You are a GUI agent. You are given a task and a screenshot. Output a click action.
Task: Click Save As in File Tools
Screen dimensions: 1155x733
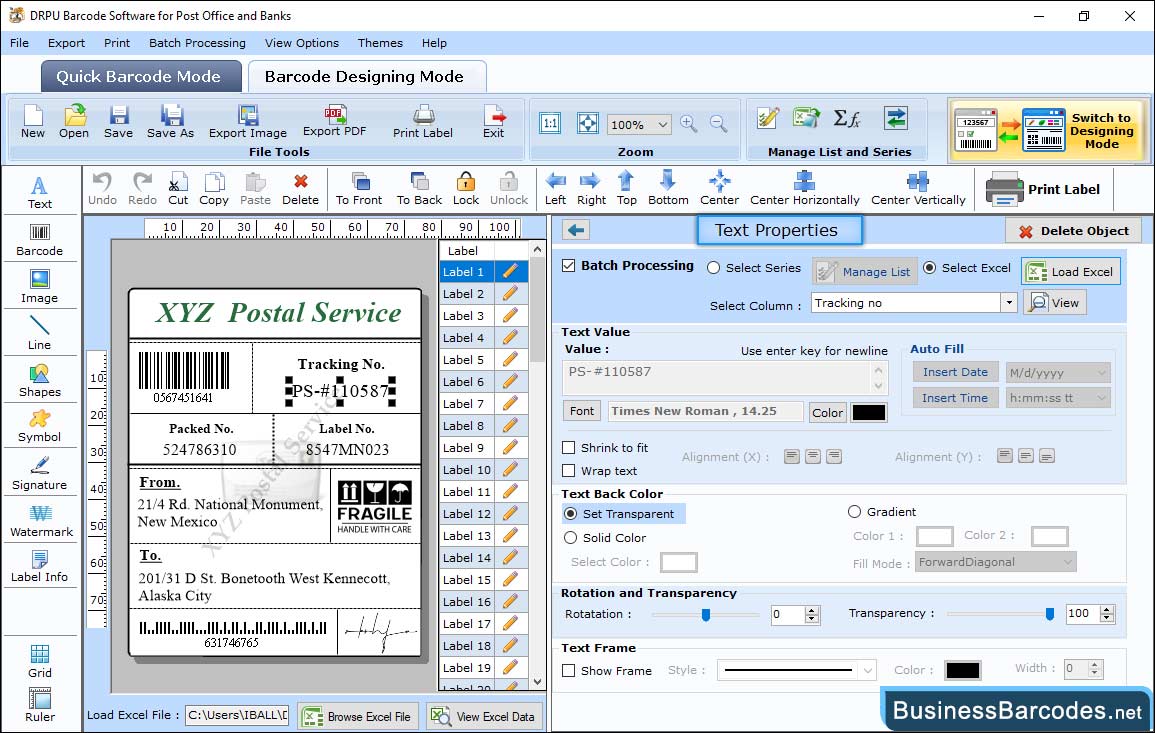click(170, 122)
